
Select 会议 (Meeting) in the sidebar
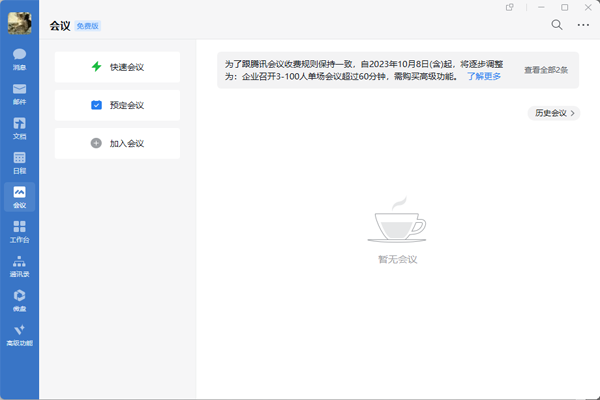pyautogui.click(x=19, y=197)
